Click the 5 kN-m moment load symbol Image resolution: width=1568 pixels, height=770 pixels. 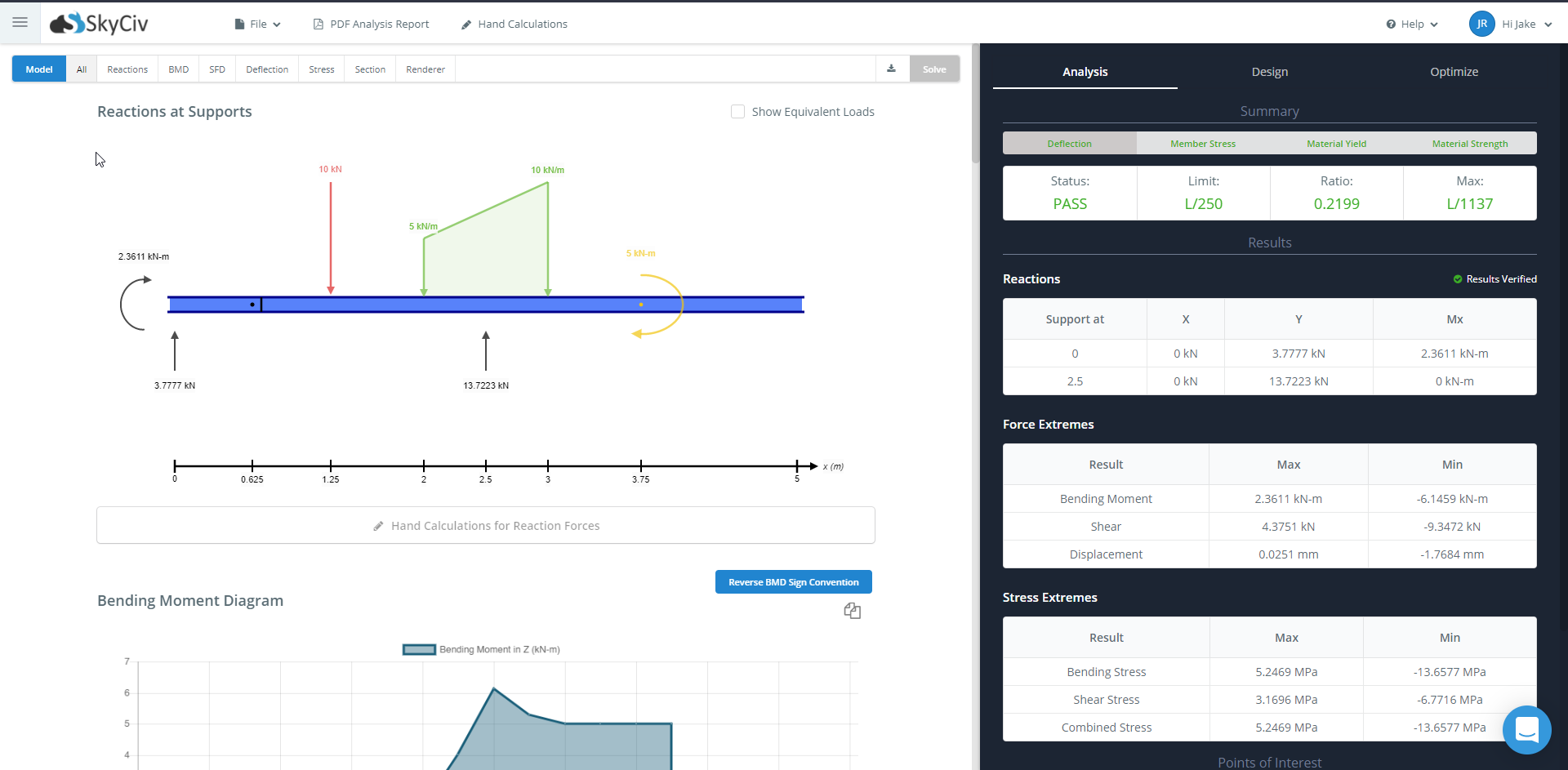click(657, 305)
